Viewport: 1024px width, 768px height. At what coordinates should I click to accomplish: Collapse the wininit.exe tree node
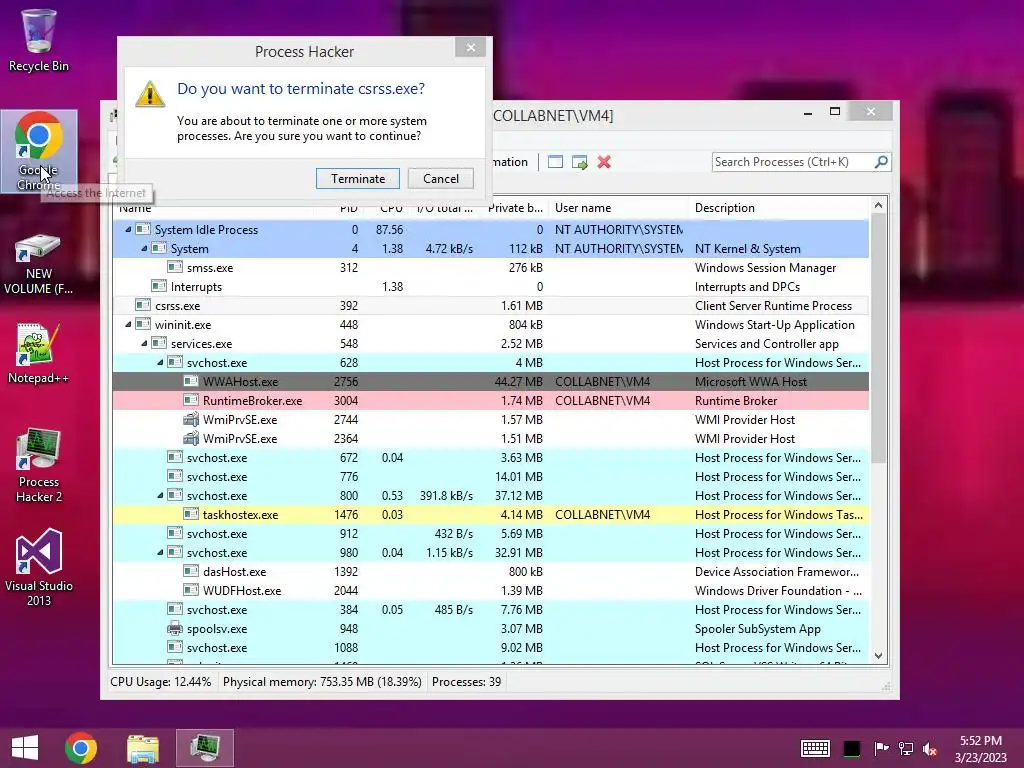(x=128, y=325)
